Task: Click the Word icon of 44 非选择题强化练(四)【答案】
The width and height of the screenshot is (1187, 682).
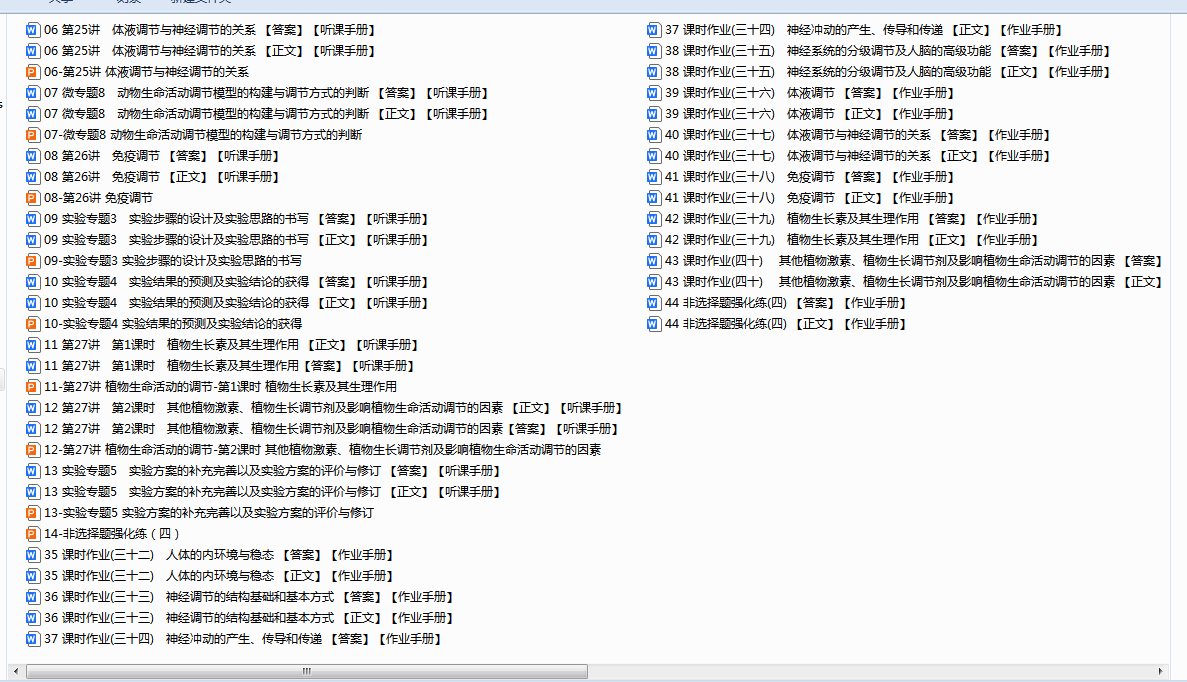Action: tap(654, 303)
